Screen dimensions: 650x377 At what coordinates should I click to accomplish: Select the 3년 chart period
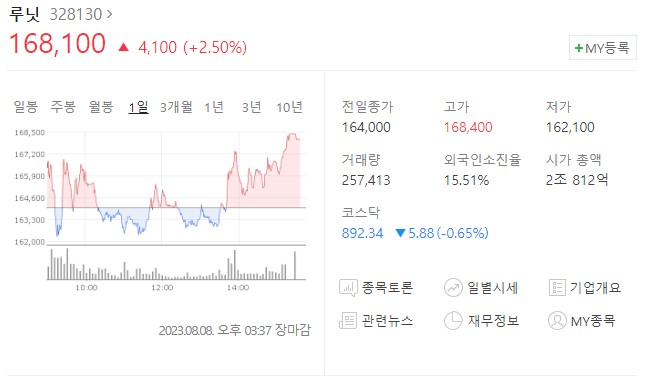252,107
